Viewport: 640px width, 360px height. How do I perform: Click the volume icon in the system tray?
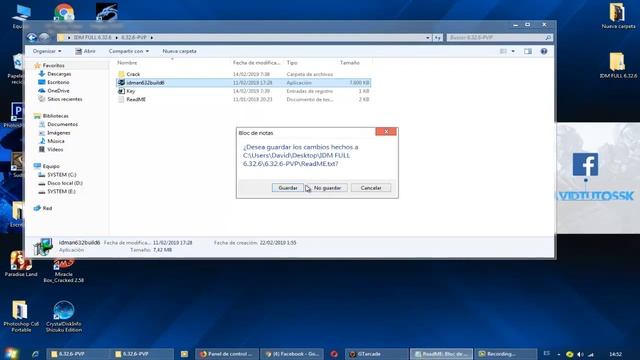[x=580, y=354]
